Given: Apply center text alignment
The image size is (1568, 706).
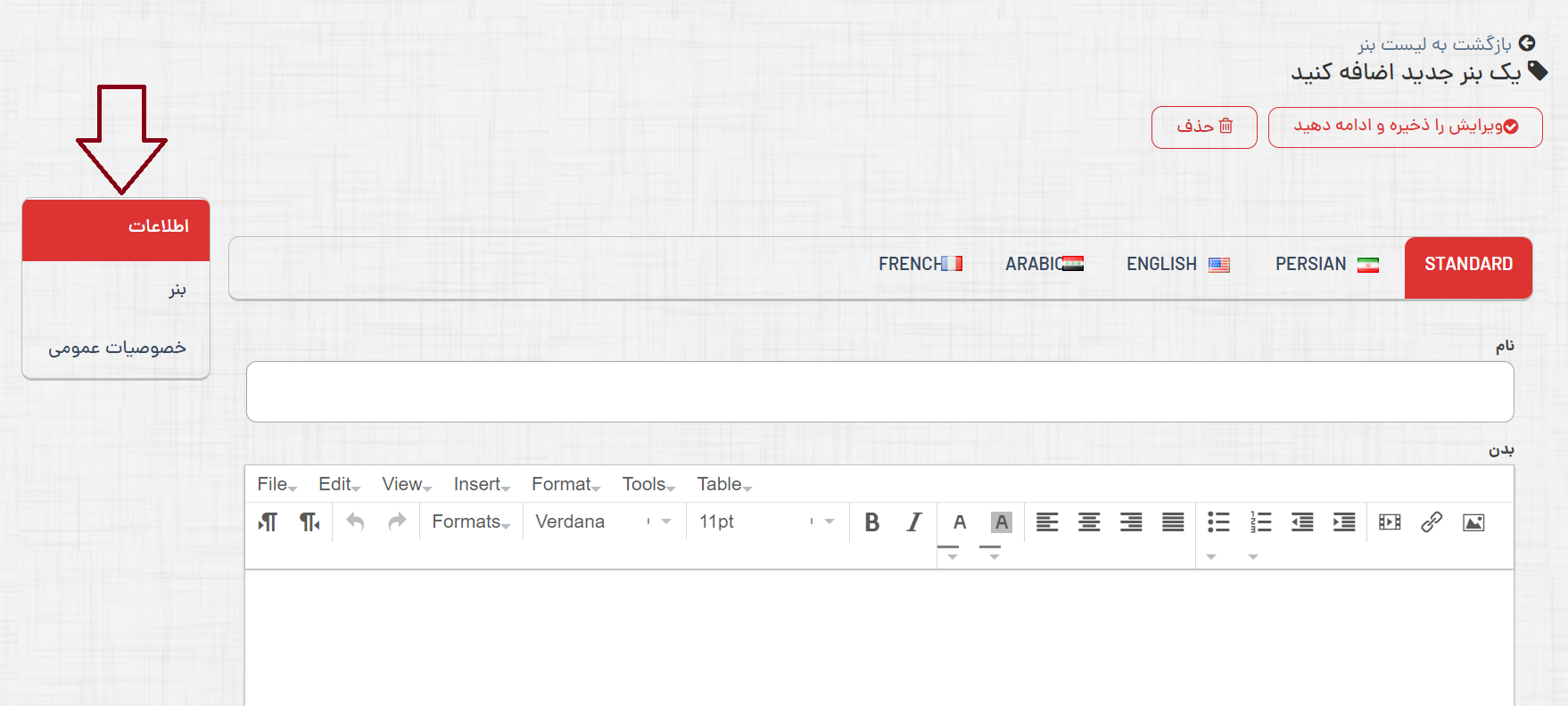Looking at the screenshot, I should click(x=1089, y=522).
